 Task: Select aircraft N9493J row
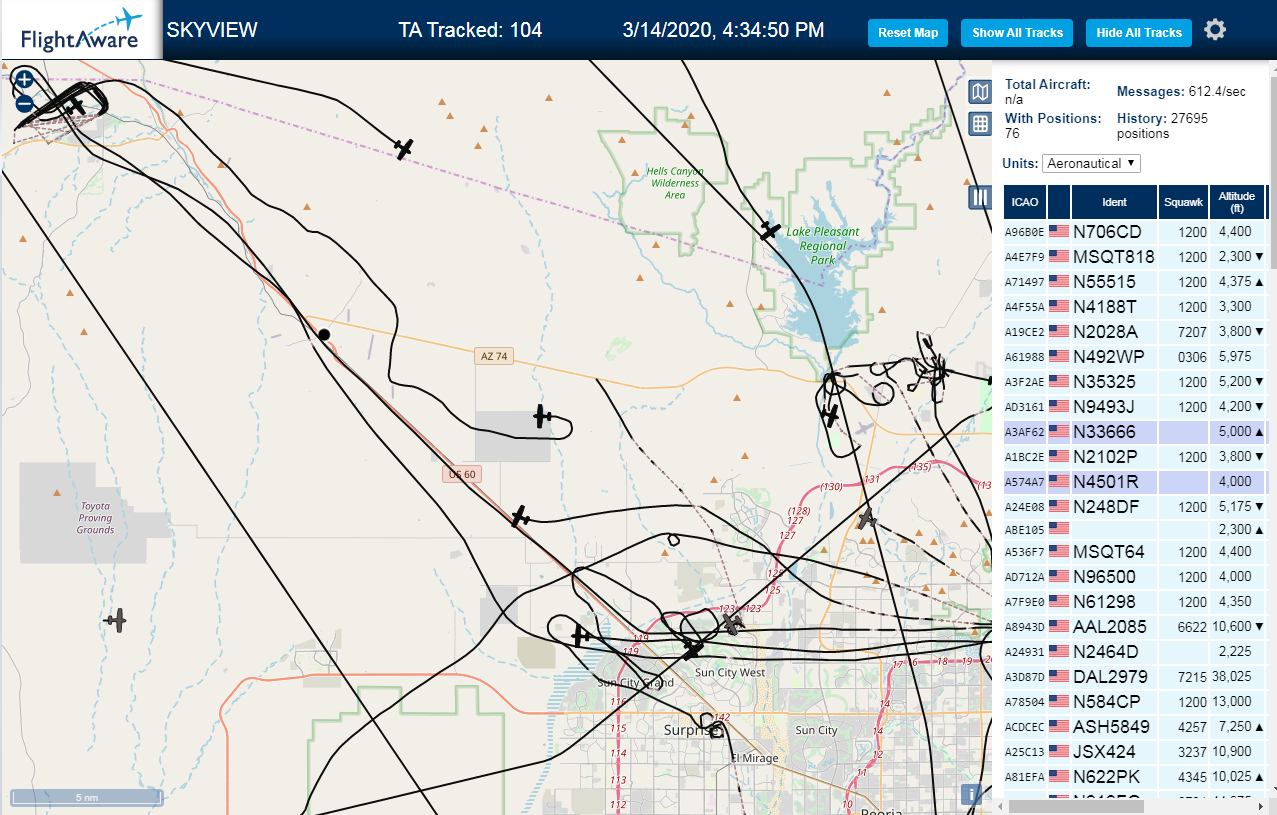pyautogui.click(x=1137, y=407)
